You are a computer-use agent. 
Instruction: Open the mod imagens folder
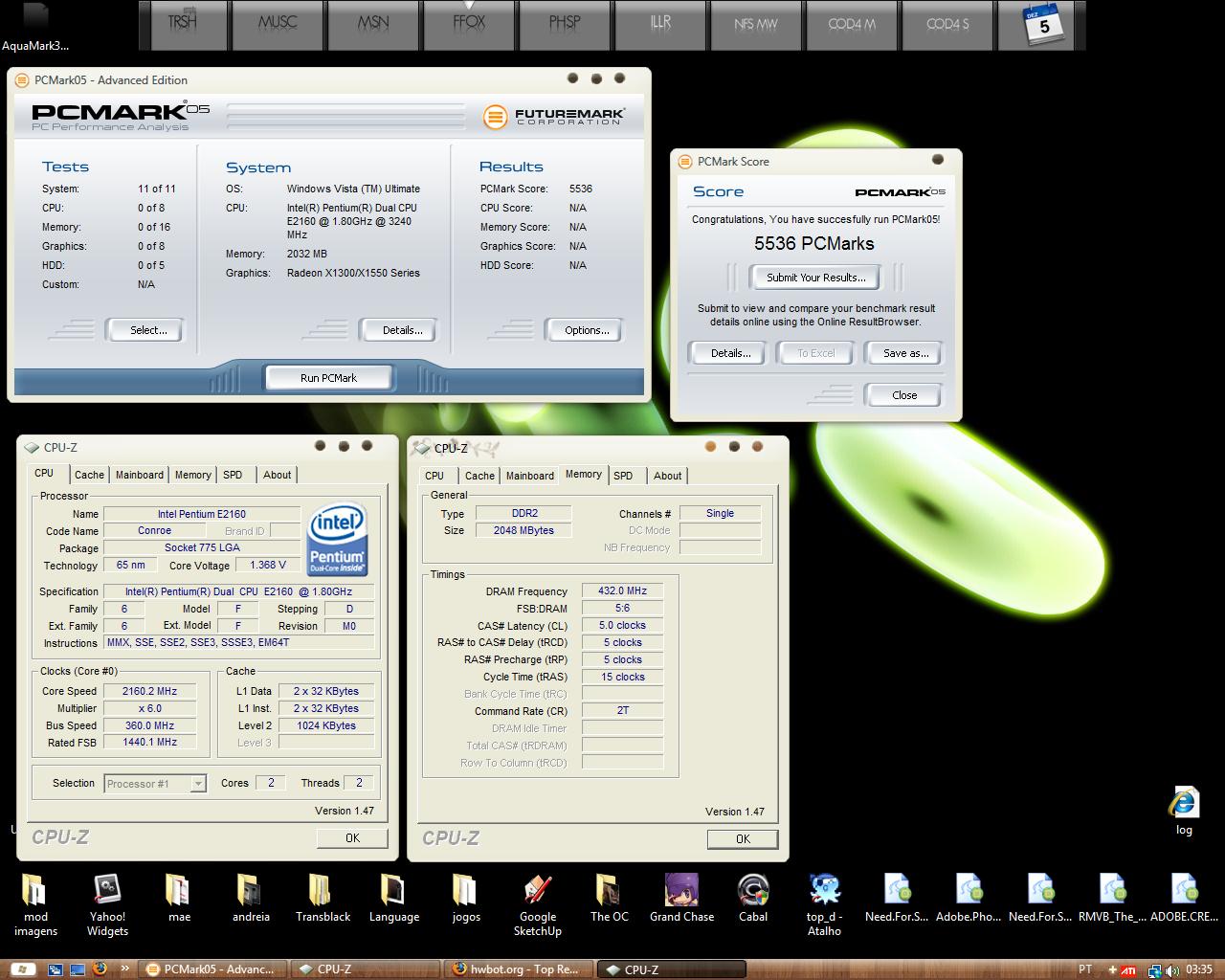[x=35, y=905]
